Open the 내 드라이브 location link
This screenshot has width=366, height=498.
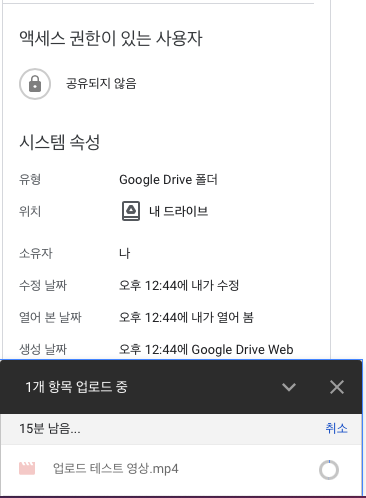178,211
